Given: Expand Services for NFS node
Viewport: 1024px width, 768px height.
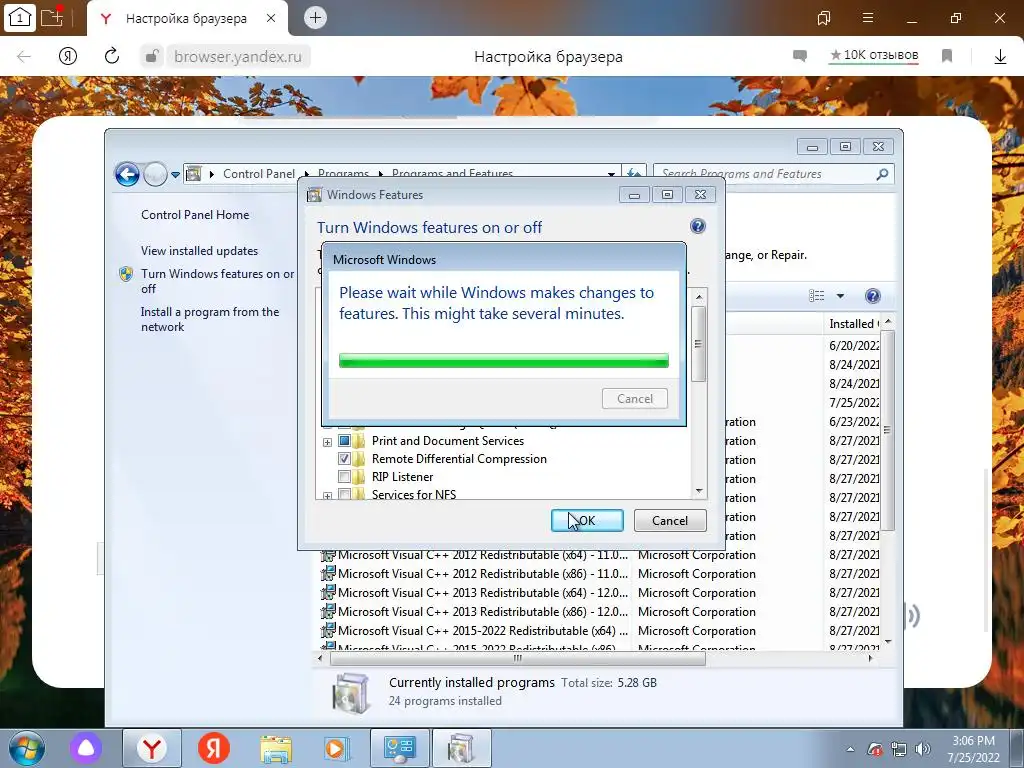Looking at the screenshot, I should pyautogui.click(x=327, y=496).
